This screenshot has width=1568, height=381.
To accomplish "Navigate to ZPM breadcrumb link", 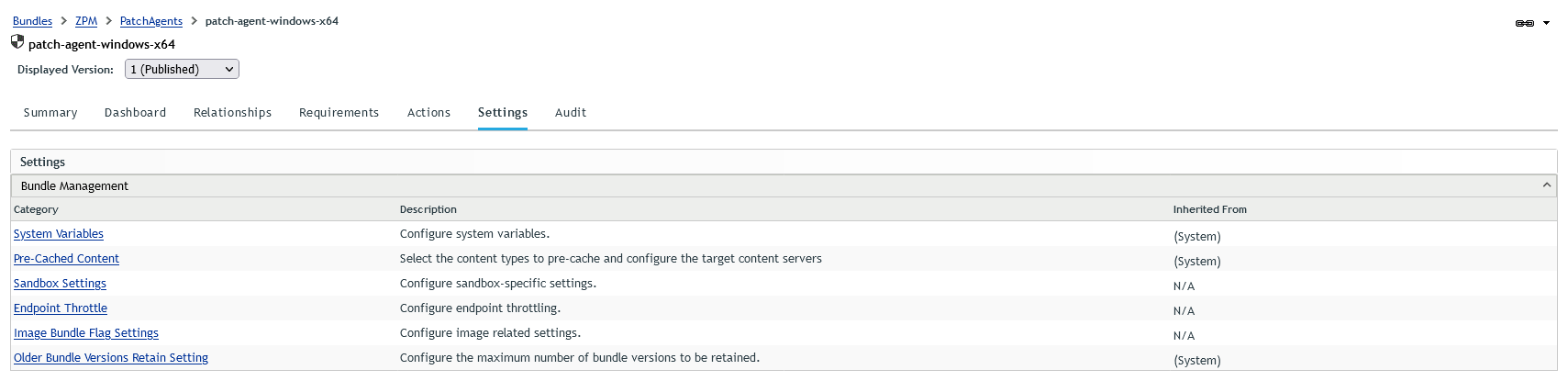I will click(86, 21).
